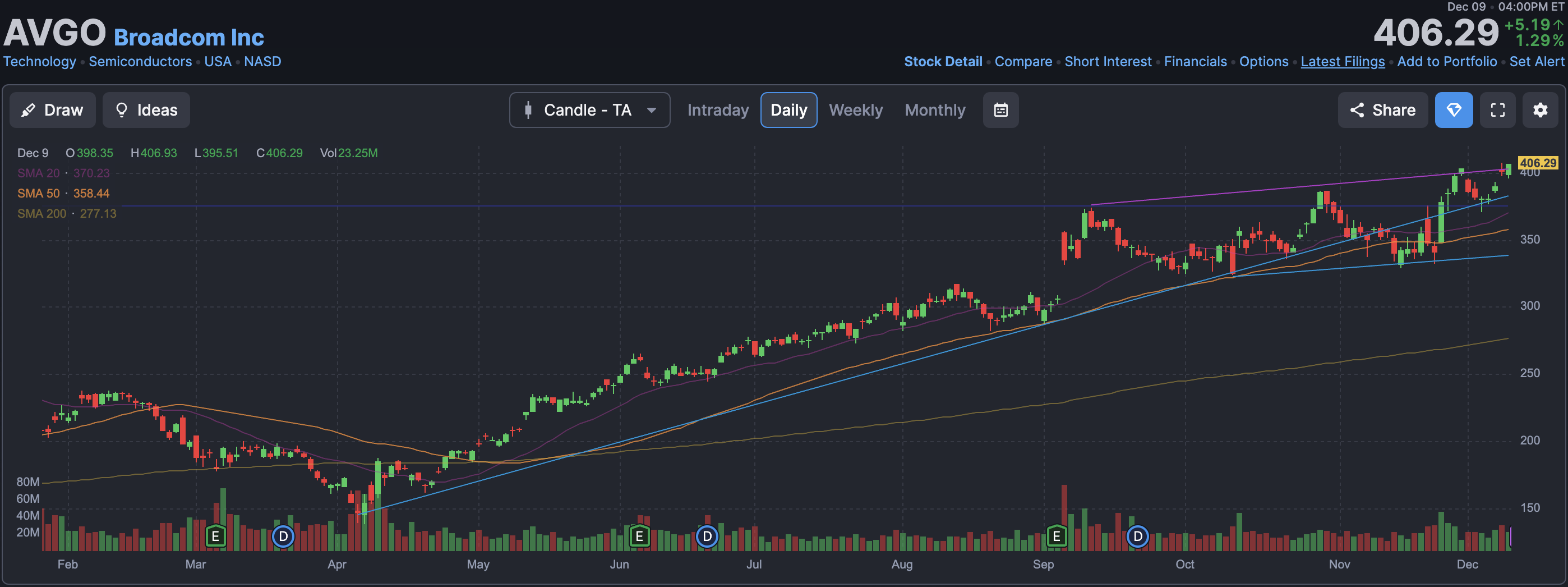Click the lightbulb icon in Ideas button

121,110
